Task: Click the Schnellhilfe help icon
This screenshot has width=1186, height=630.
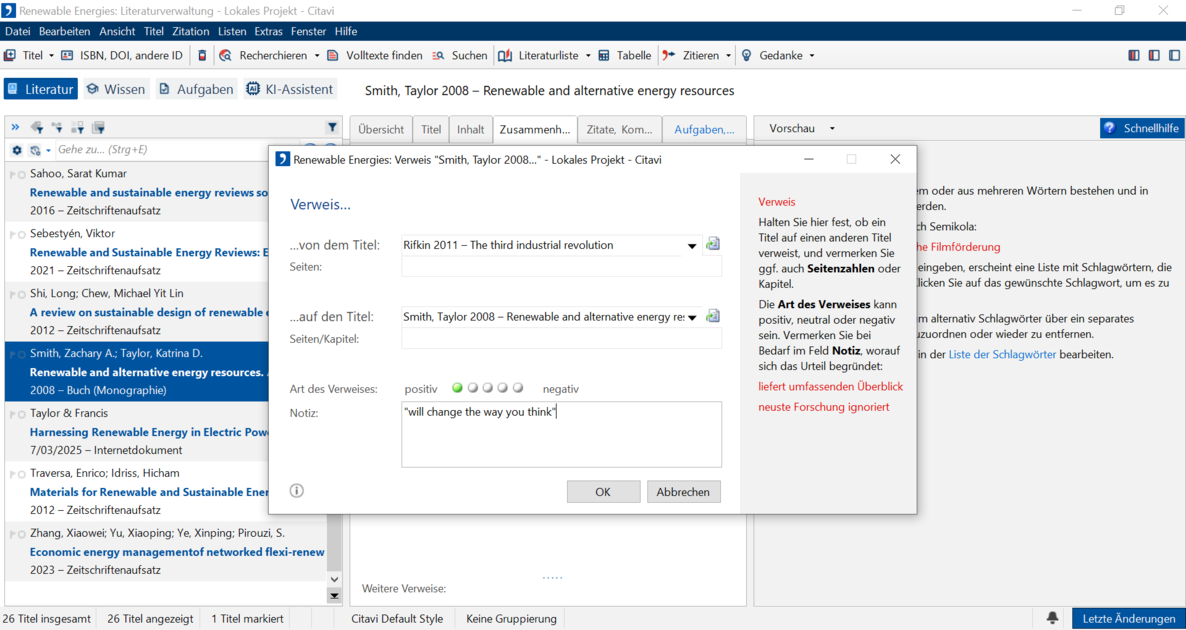Action: (1110, 128)
